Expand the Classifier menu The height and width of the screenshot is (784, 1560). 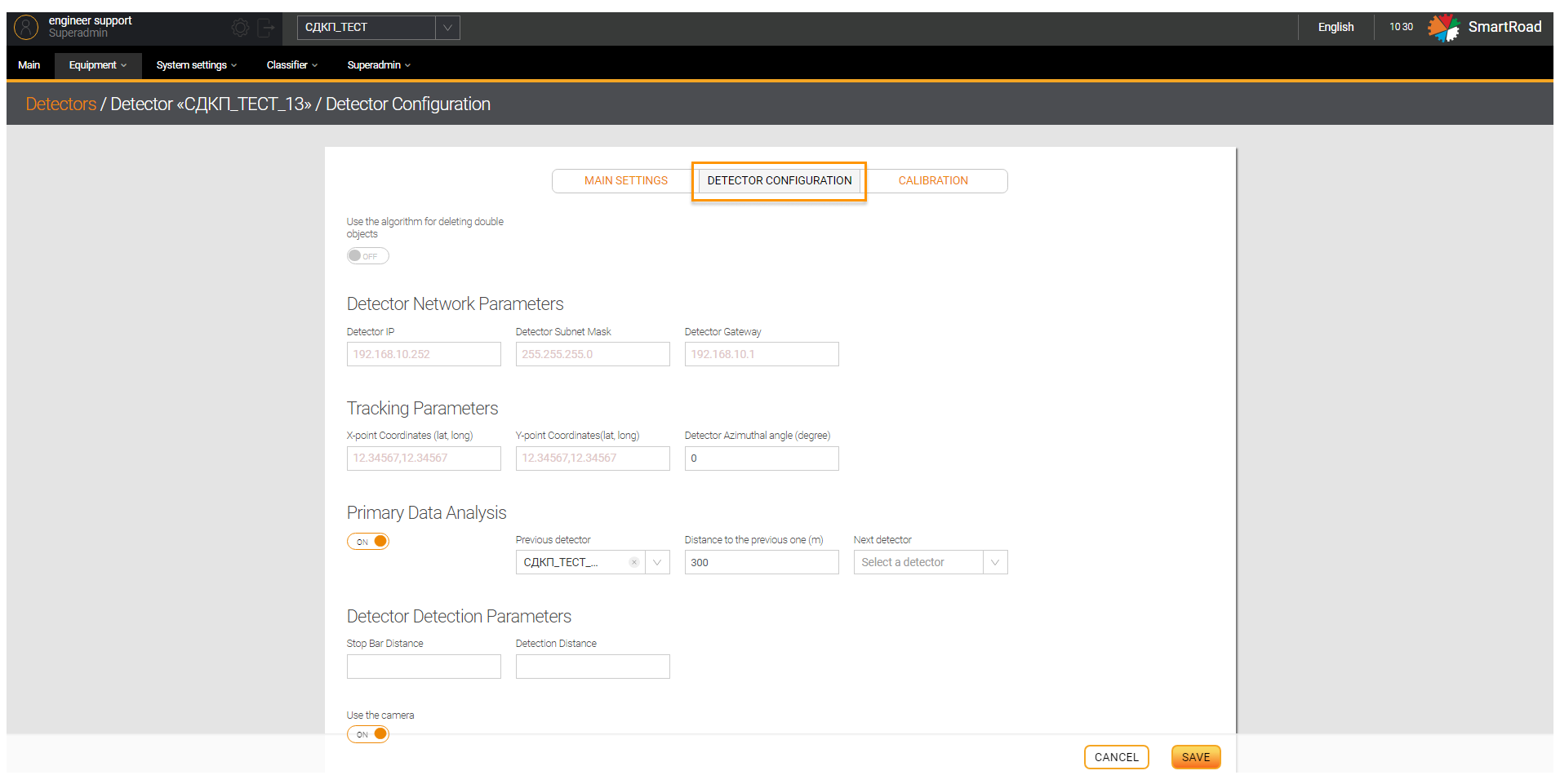(291, 65)
